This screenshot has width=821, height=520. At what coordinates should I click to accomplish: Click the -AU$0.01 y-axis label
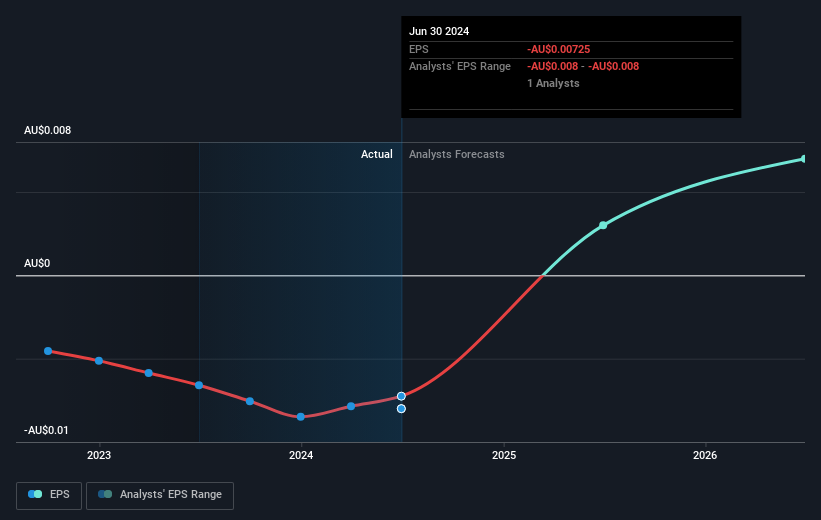coord(46,430)
